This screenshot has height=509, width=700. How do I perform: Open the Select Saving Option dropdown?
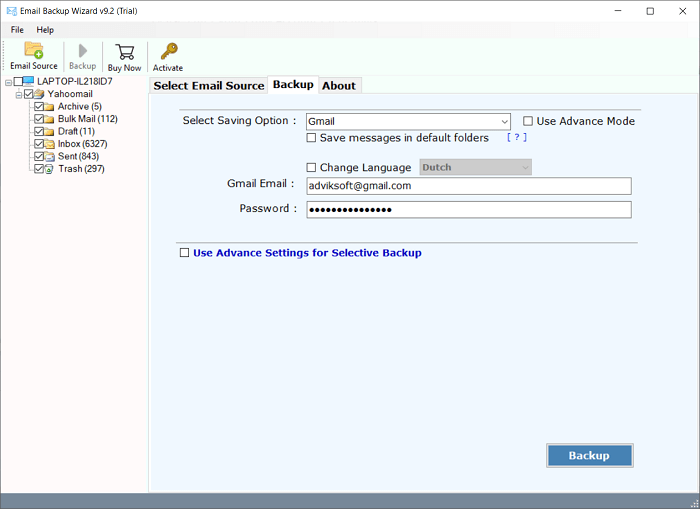[408, 121]
